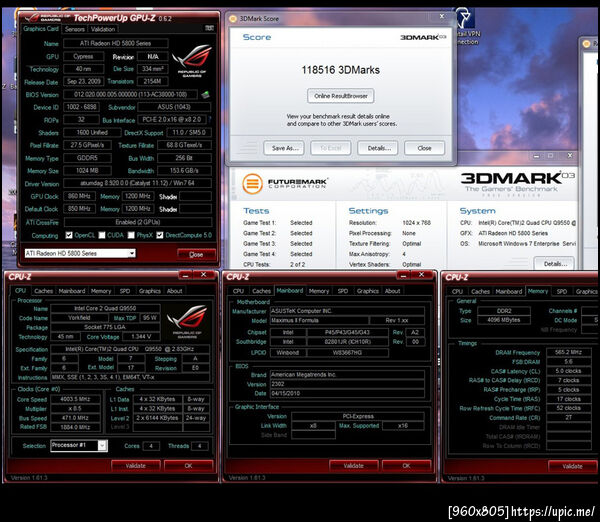Viewport: 600px width, 522px height.
Task: Click the 'Game Test 1' Selected entry
Action: 301,223
